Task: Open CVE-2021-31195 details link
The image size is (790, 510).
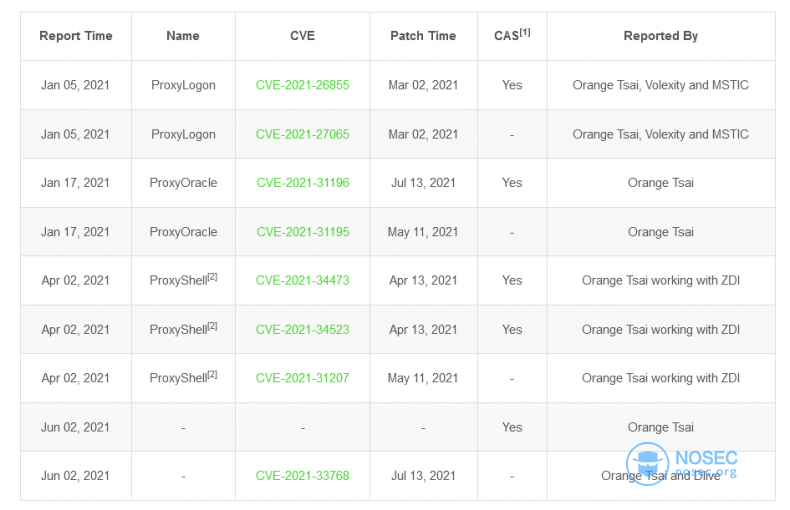Action: click(303, 232)
